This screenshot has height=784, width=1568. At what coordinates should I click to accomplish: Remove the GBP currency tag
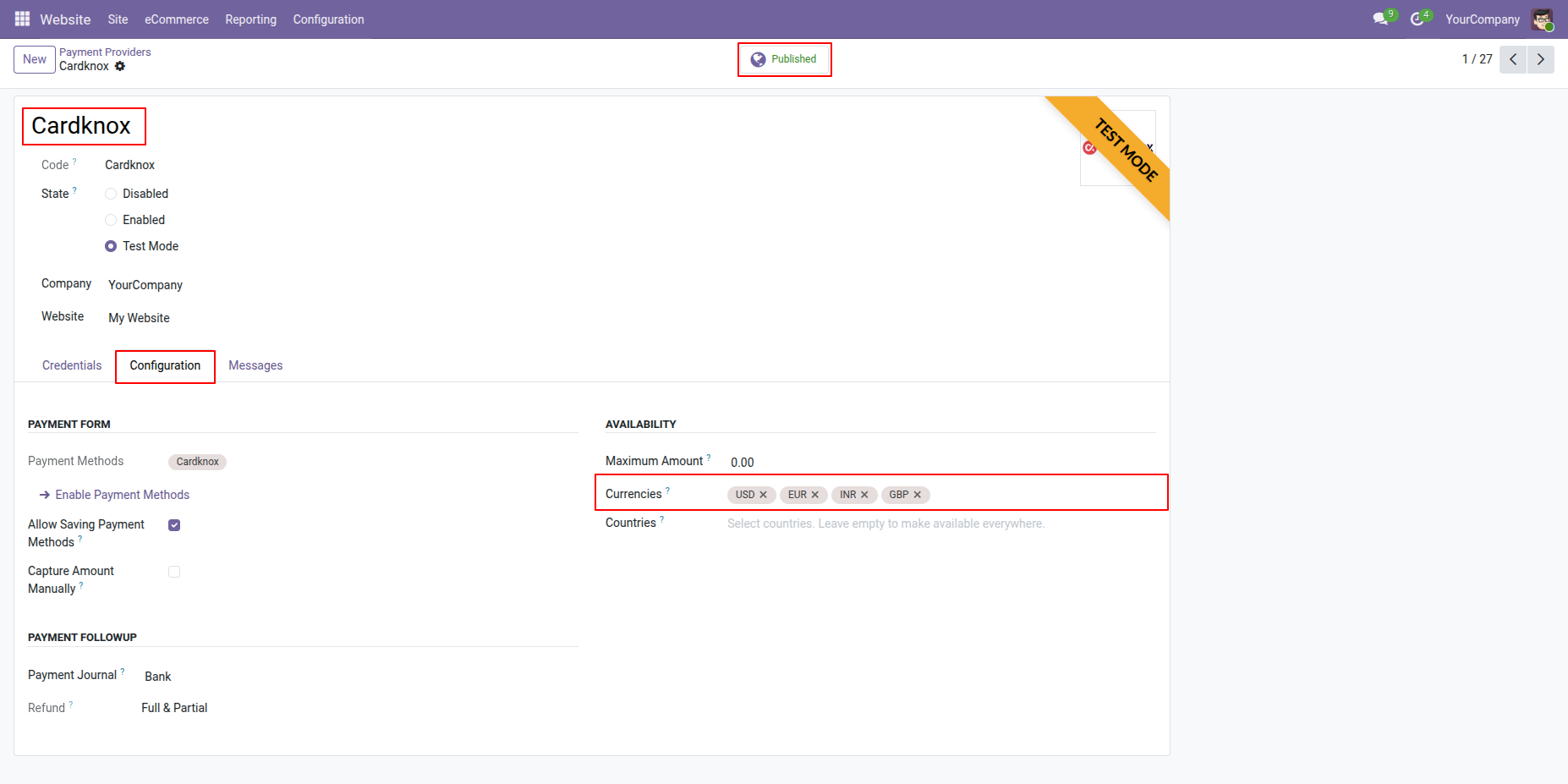click(918, 495)
